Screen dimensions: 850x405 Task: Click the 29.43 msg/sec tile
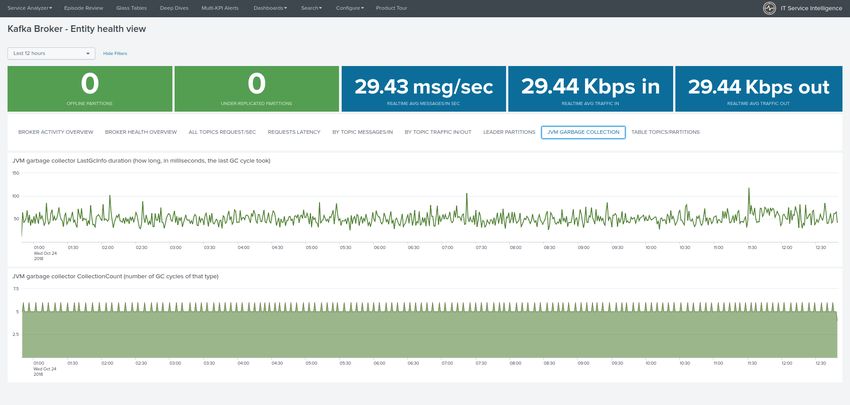[423, 89]
